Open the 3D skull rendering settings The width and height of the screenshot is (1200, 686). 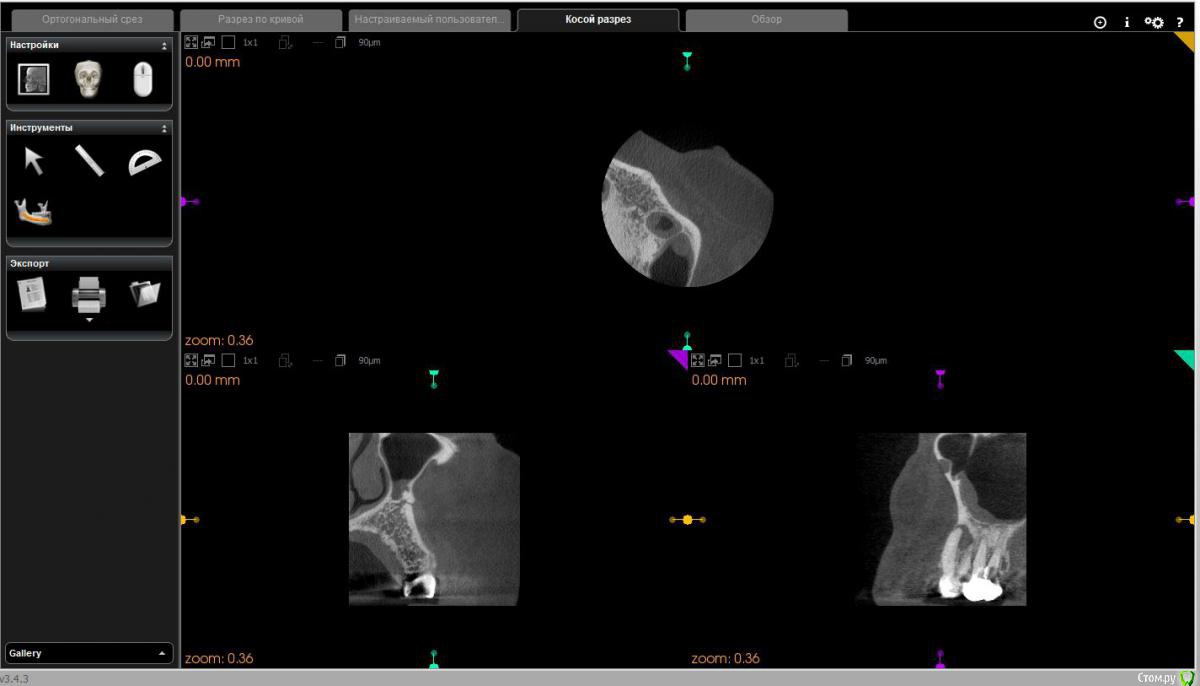88,79
